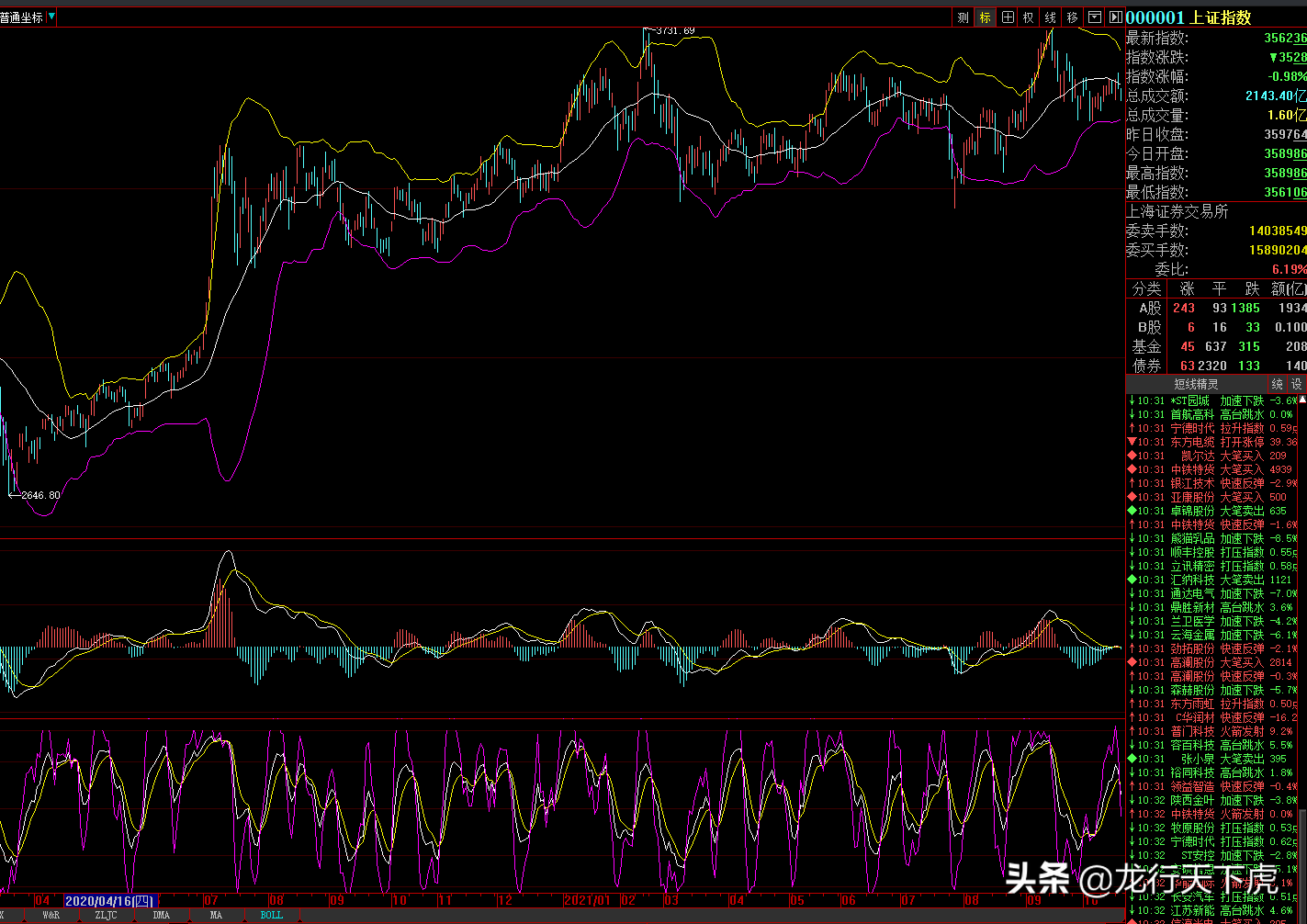Click the grid layout icon in chart toolbar
This screenshot has height=924, width=1307.
[1008, 17]
